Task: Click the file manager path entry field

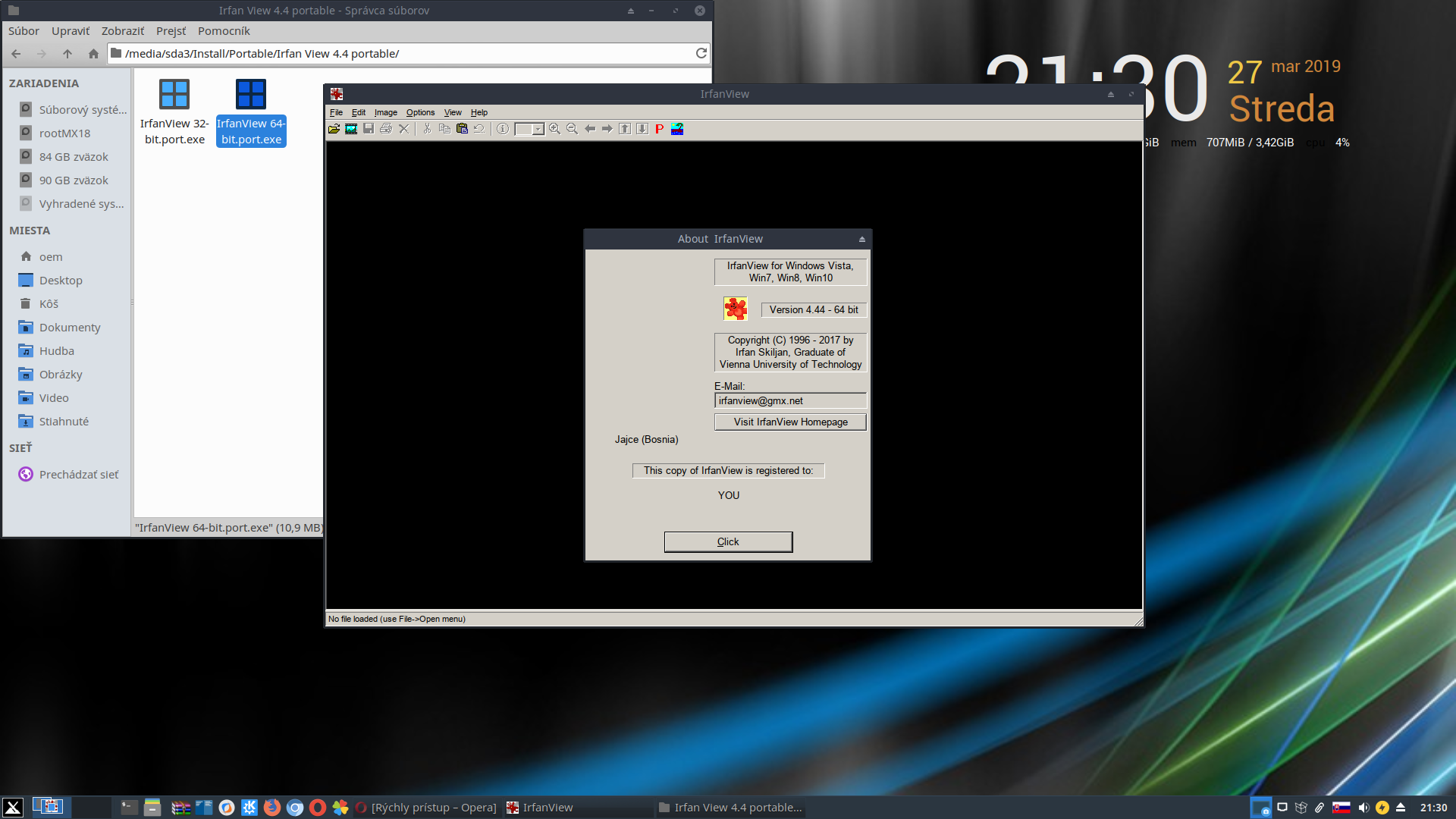Action: point(408,54)
